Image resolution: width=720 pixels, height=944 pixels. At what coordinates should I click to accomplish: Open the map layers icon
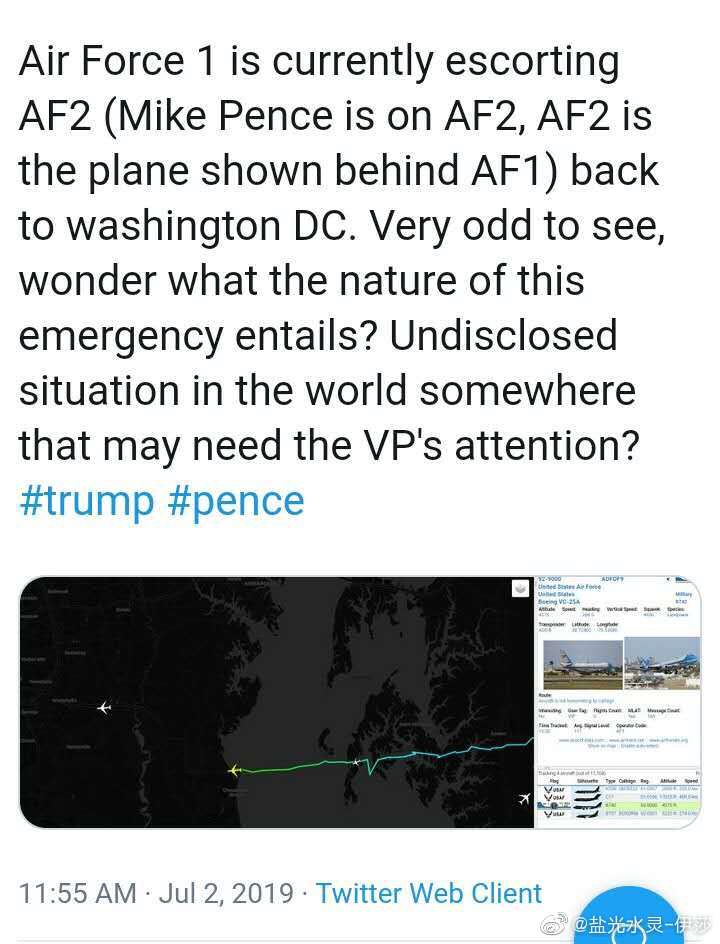(x=520, y=589)
